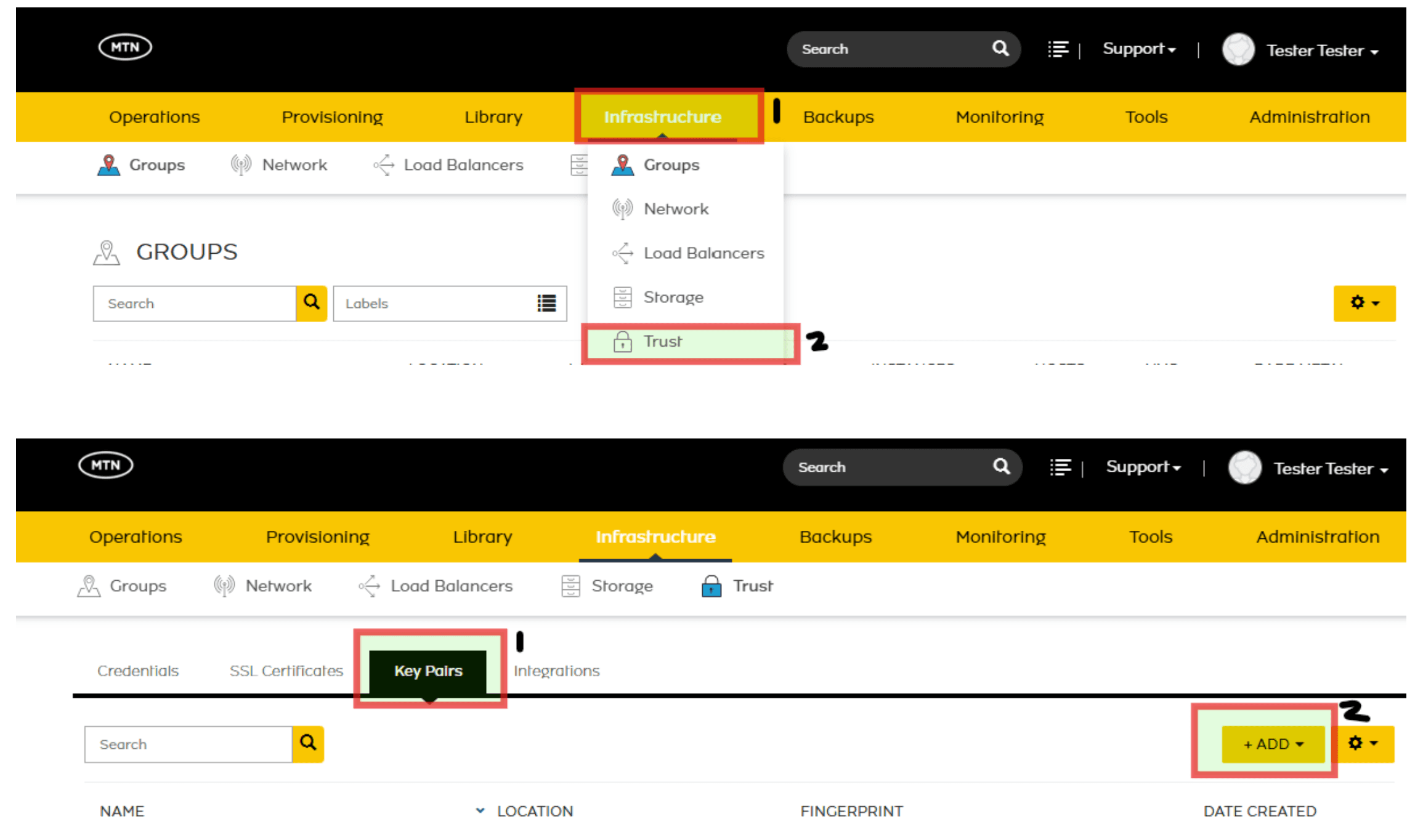The height and width of the screenshot is (840, 1423).
Task: Click magnifier icon in bottom header search
Action: [1002, 466]
